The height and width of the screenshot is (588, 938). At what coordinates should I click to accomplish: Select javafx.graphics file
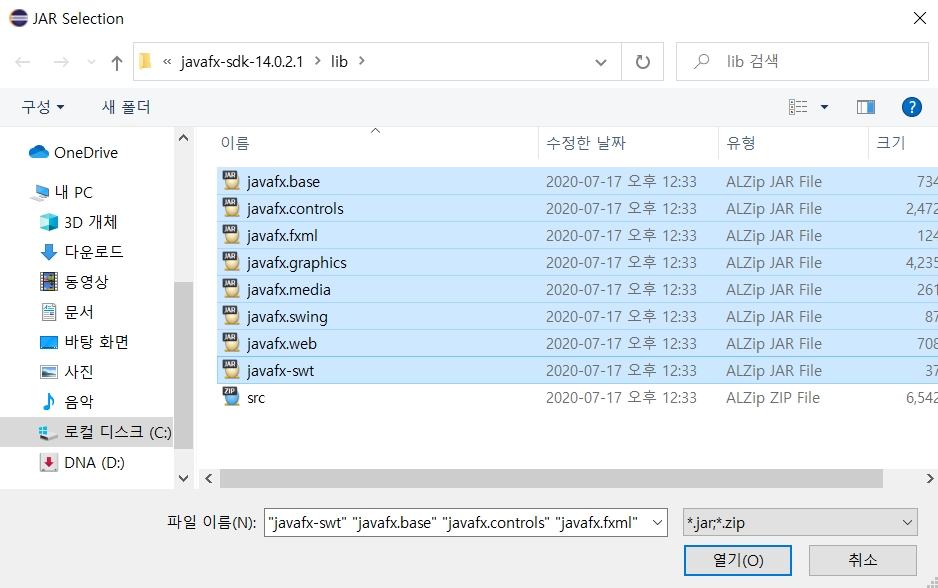tap(577, 262)
